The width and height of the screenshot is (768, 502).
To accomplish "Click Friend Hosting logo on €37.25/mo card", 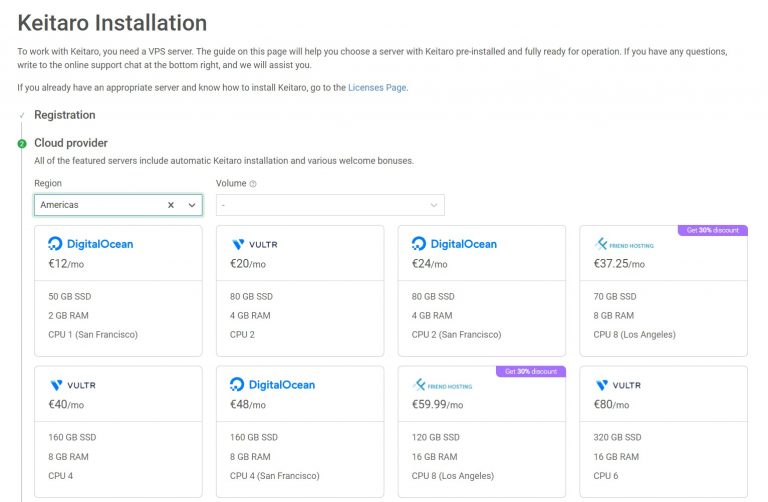I will 624,244.
